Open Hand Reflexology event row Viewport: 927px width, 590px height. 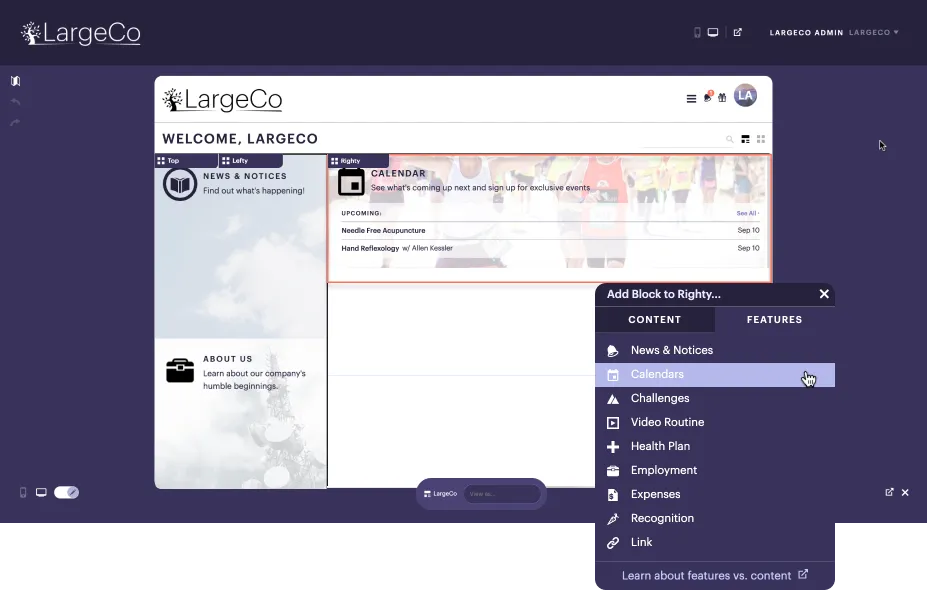[550, 248]
